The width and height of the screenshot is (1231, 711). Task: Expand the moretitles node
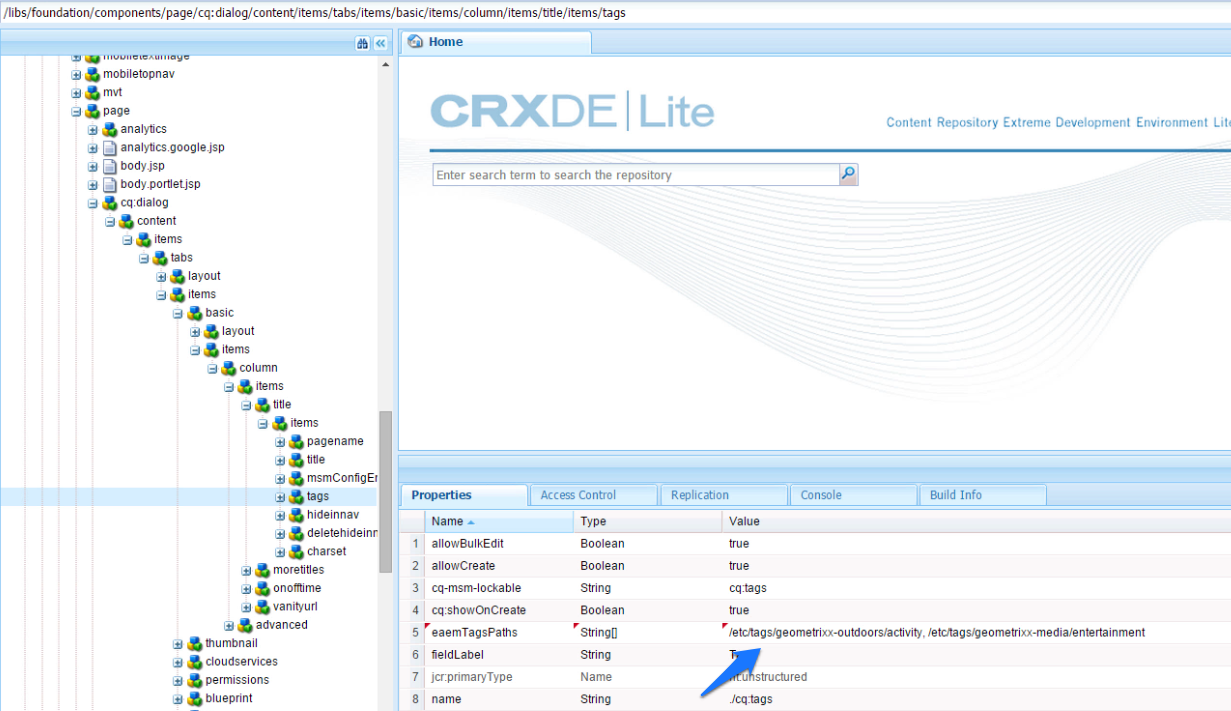click(247, 570)
